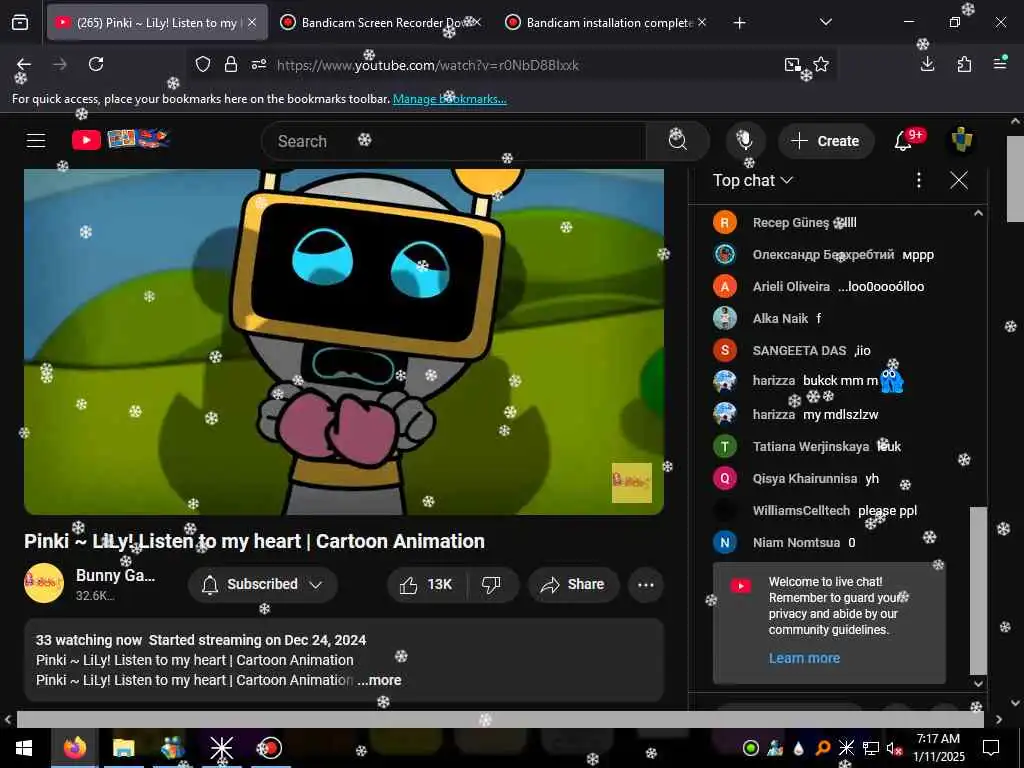This screenshot has width=1024, height=768.
Task: Open Learn more in chat notice
Action: click(x=804, y=658)
